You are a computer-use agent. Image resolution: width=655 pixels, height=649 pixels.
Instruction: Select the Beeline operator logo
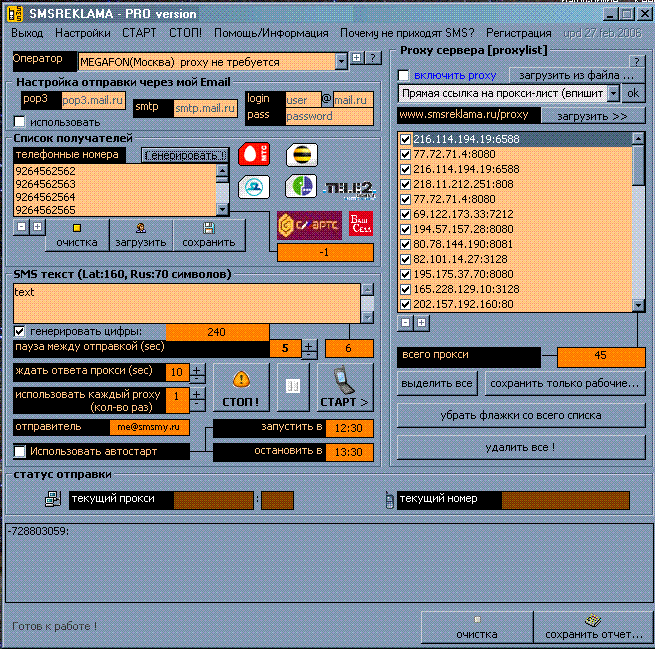(x=302, y=155)
